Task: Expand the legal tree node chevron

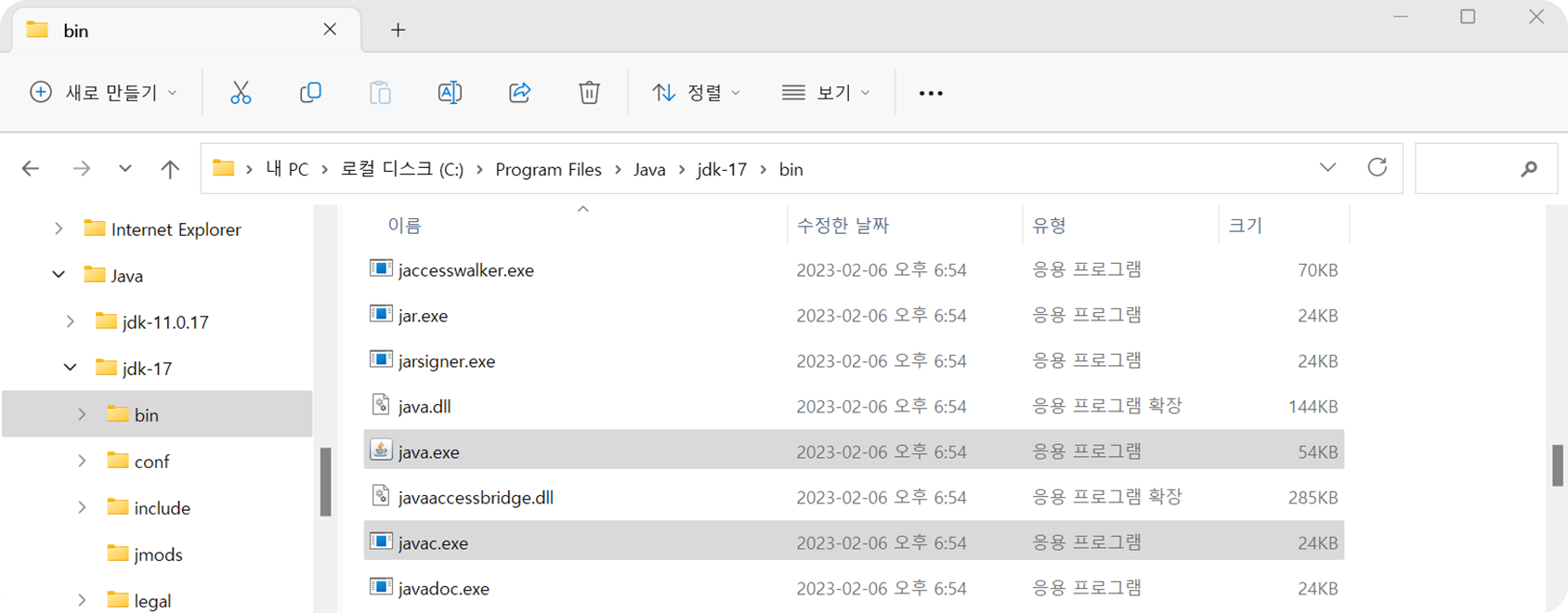Action: [82, 600]
